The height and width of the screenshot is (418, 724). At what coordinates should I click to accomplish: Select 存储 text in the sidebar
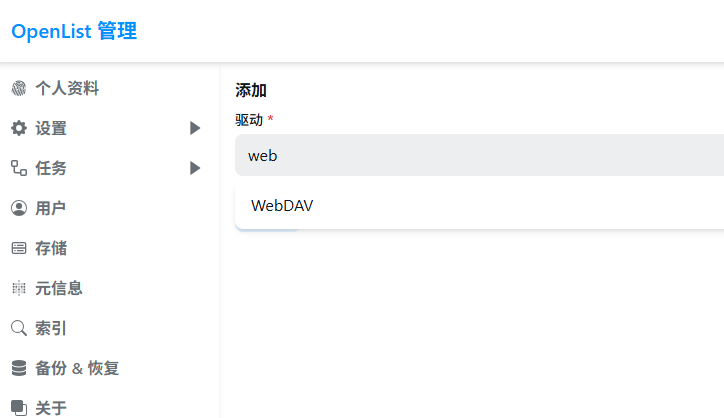pyautogui.click(x=51, y=248)
